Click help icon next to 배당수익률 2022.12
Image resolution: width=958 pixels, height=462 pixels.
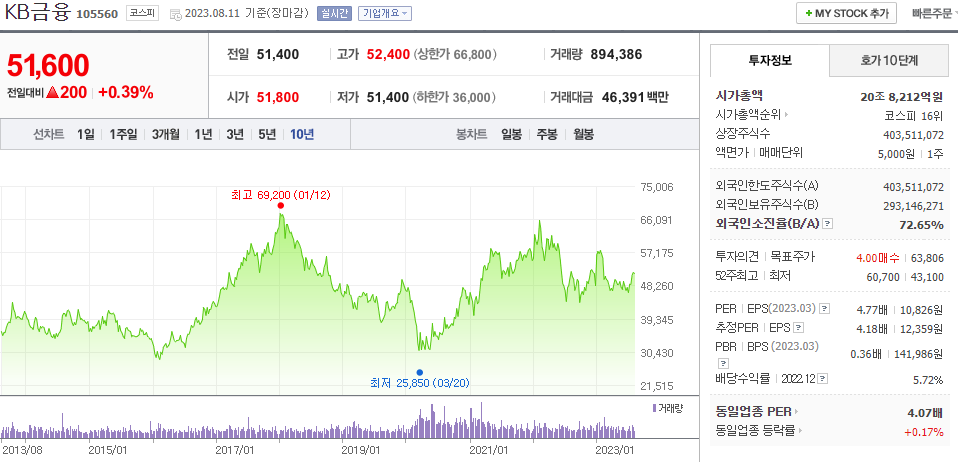point(823,379)
